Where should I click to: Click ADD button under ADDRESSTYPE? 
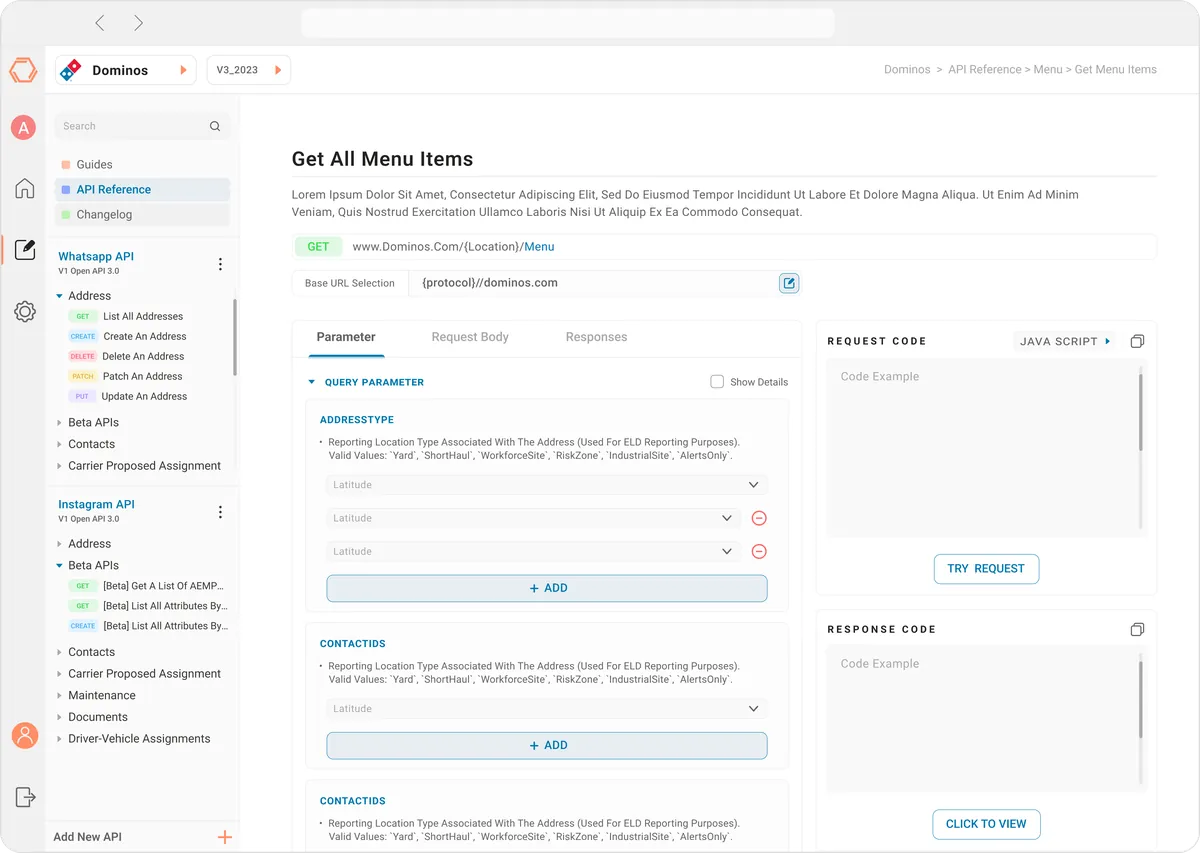pyautogui.click(x=547, y=588)
